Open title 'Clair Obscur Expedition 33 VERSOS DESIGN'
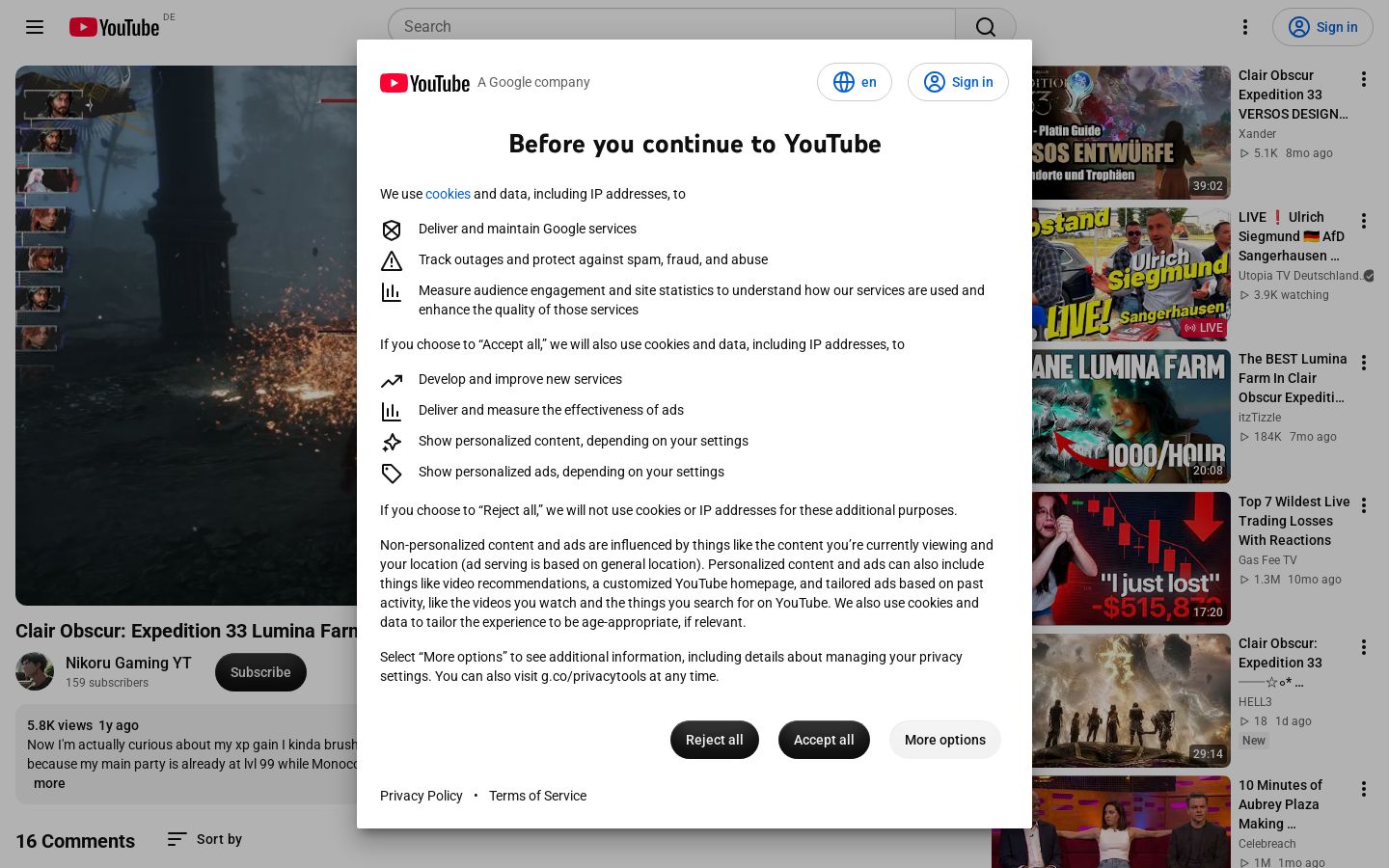 click(1293, 95)
